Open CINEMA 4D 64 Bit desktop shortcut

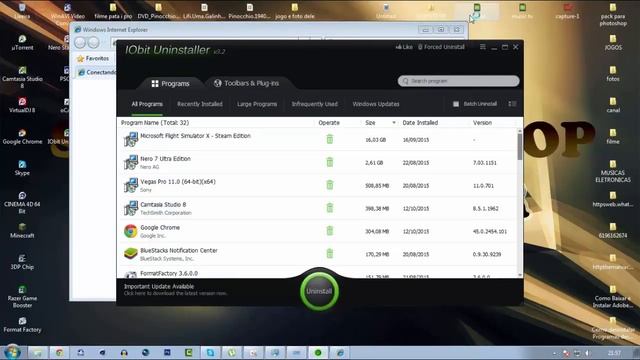coord(22,202)
